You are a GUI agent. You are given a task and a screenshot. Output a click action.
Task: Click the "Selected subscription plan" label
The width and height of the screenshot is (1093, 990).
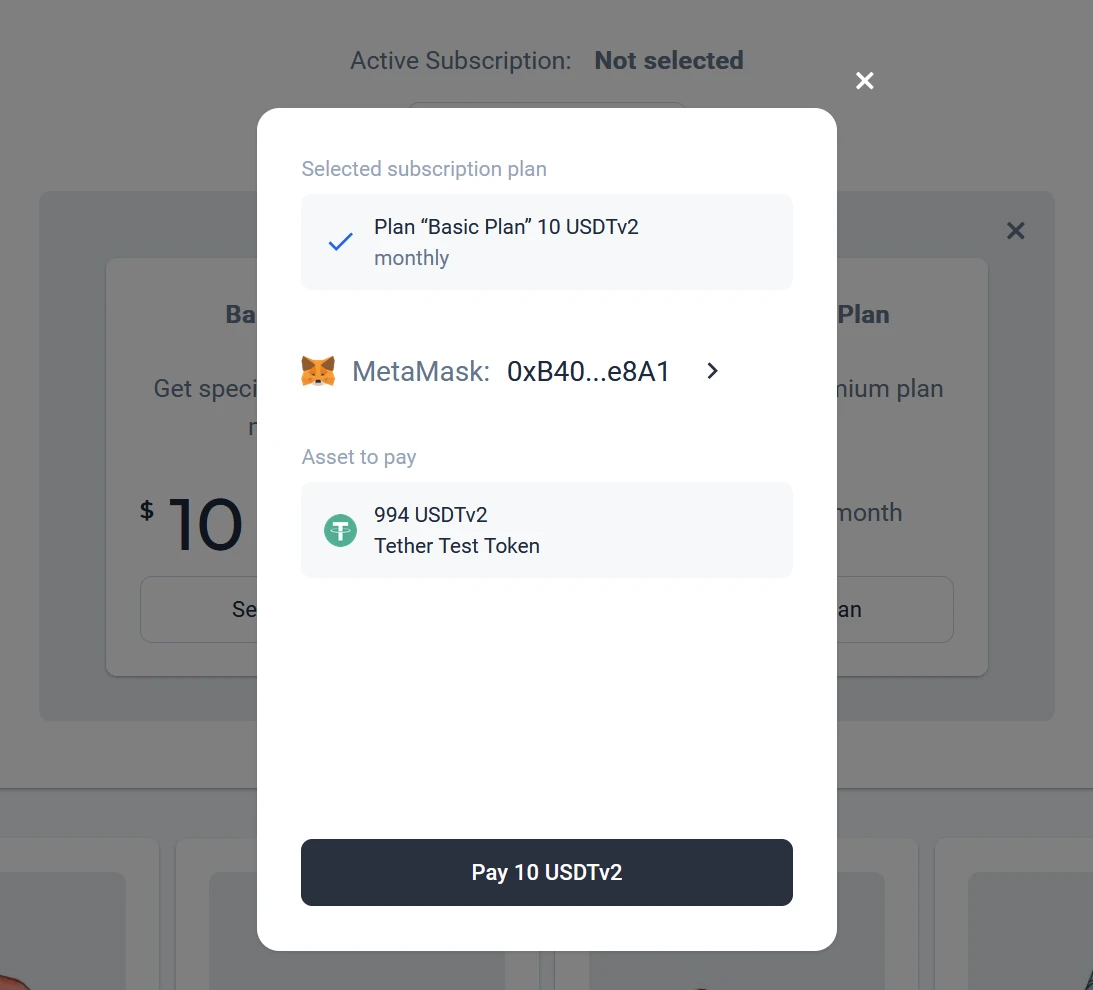pos(424,169)
